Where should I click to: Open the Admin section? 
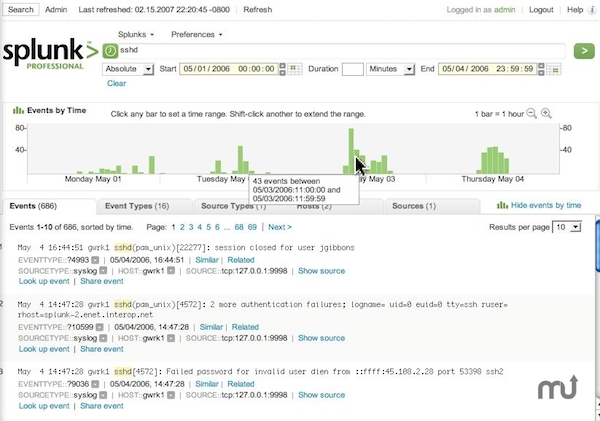tap(56, 10)
